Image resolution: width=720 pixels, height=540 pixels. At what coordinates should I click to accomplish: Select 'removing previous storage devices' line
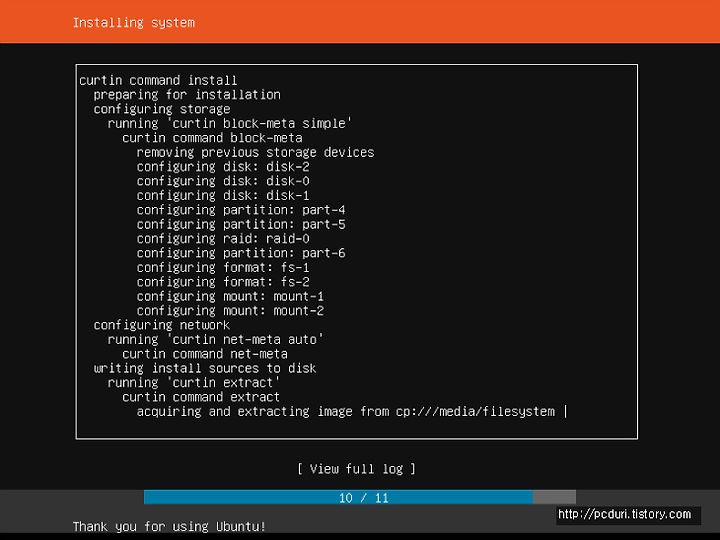255,152
